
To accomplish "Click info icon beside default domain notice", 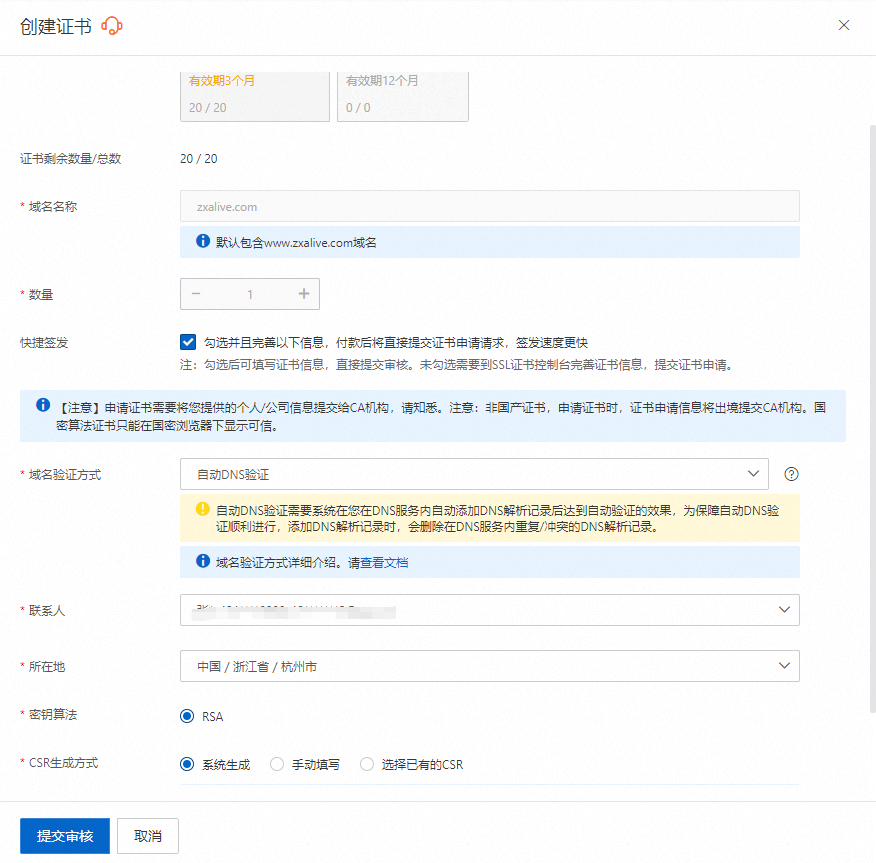I will coord(202,242).
